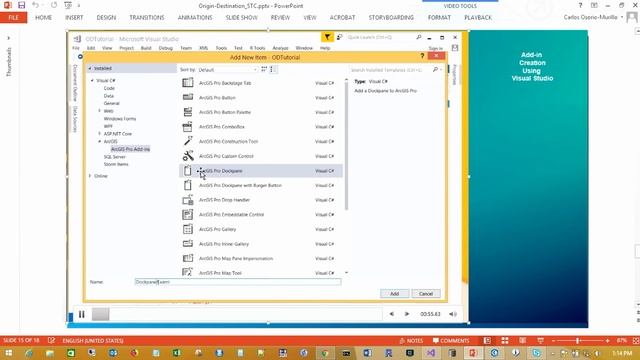Collapse the Installed section
Viewport: 640px width, 360px height.
90,68
